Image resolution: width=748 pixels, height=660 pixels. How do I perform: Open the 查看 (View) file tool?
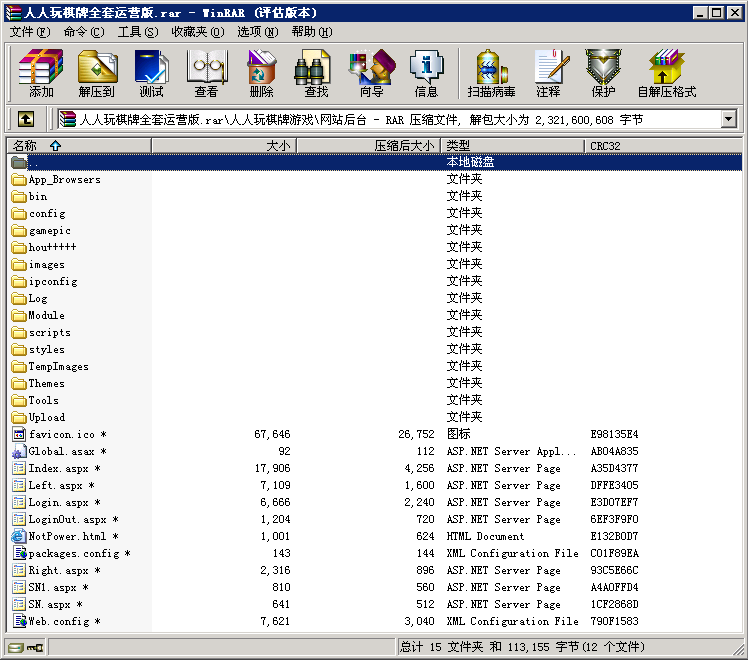(x=206, y=73)
